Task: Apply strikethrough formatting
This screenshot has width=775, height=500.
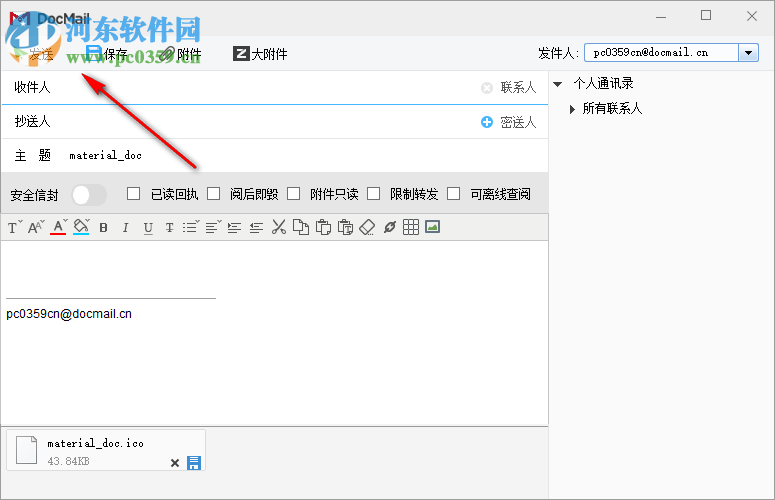Action: [x=170, y=228]
